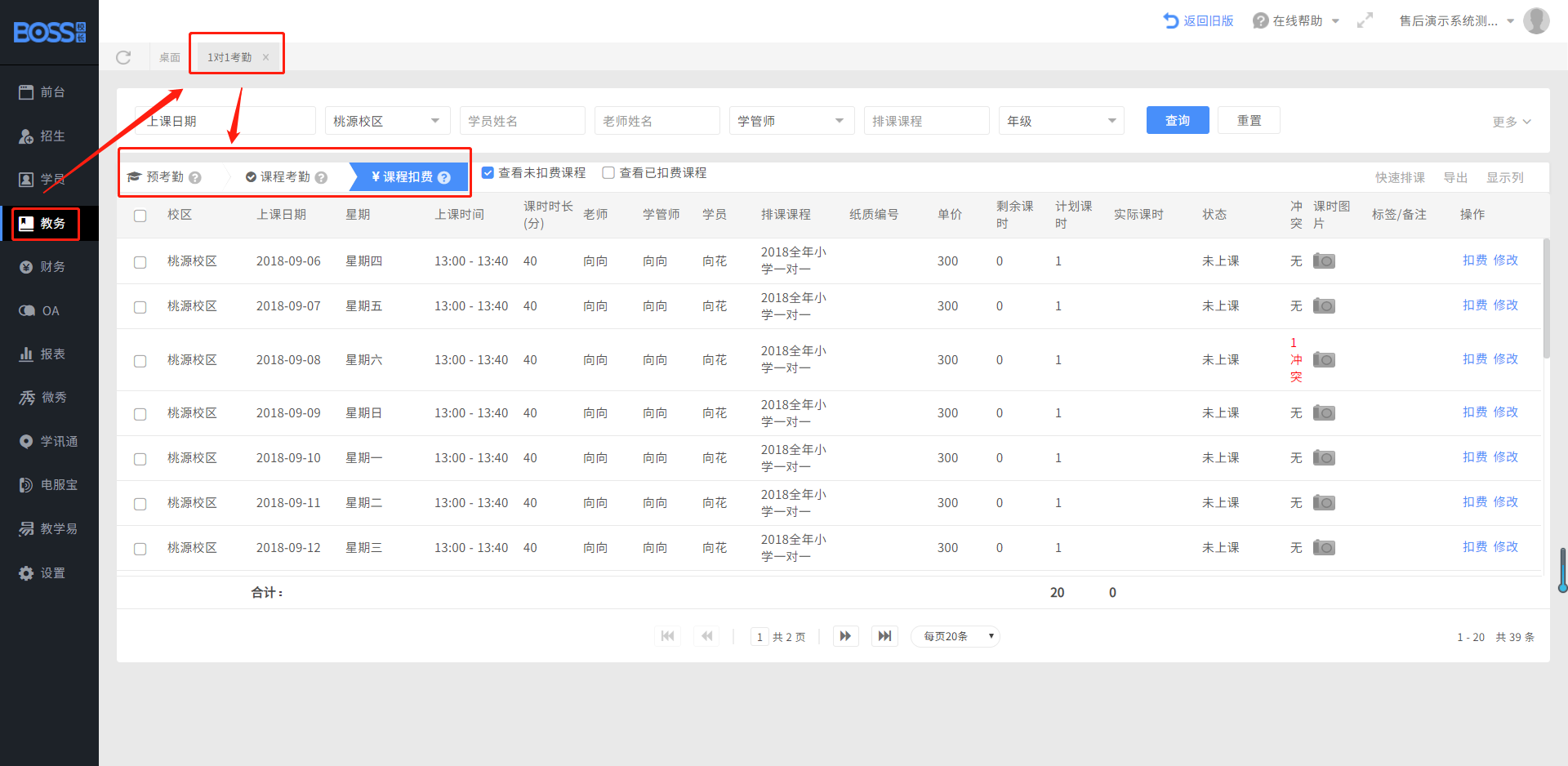The height and width of the screenshot is (766, 1568).
Task: Go to the next page icon
Action: coord(846,636)
